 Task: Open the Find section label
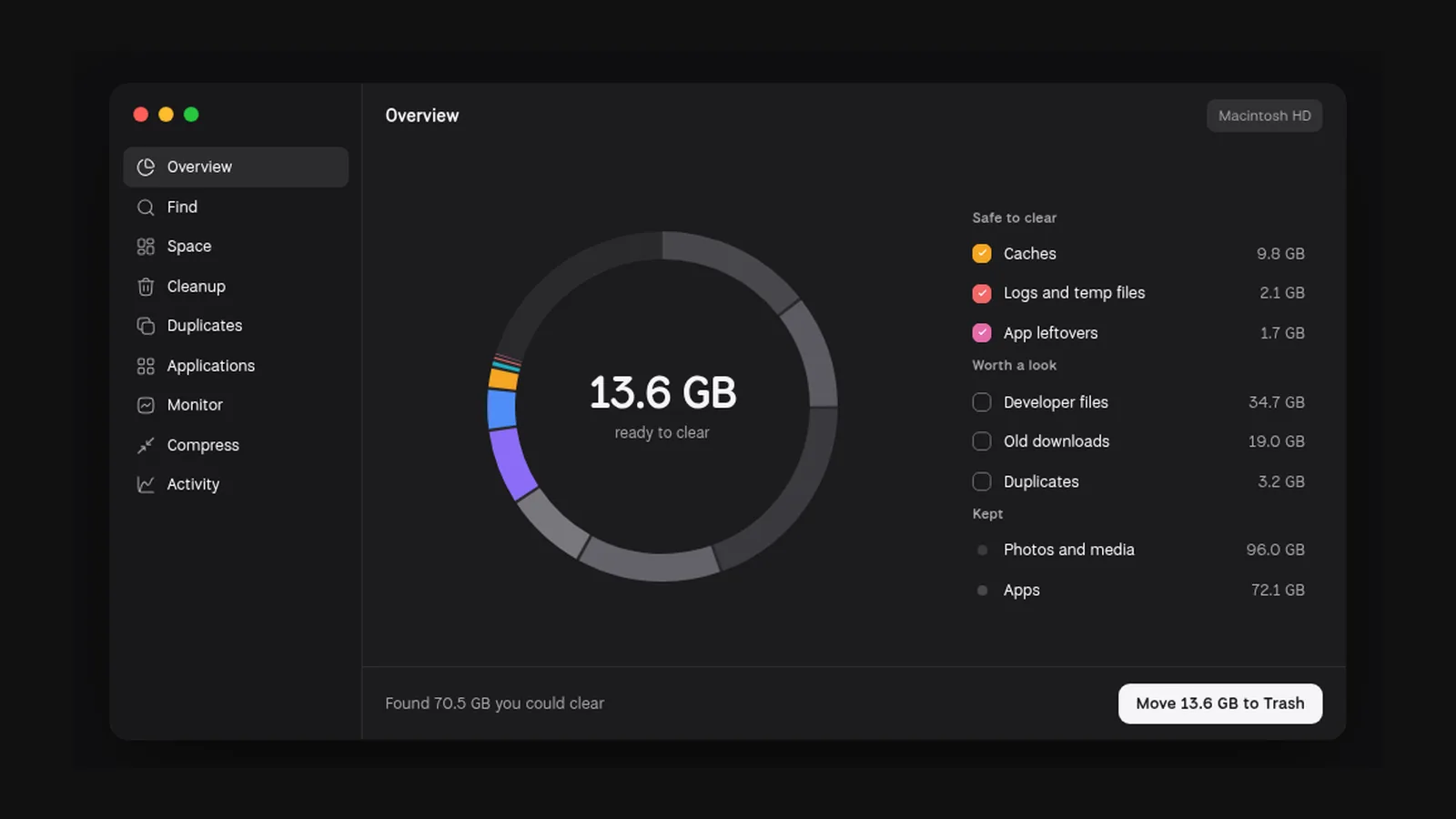coord(182,207)
